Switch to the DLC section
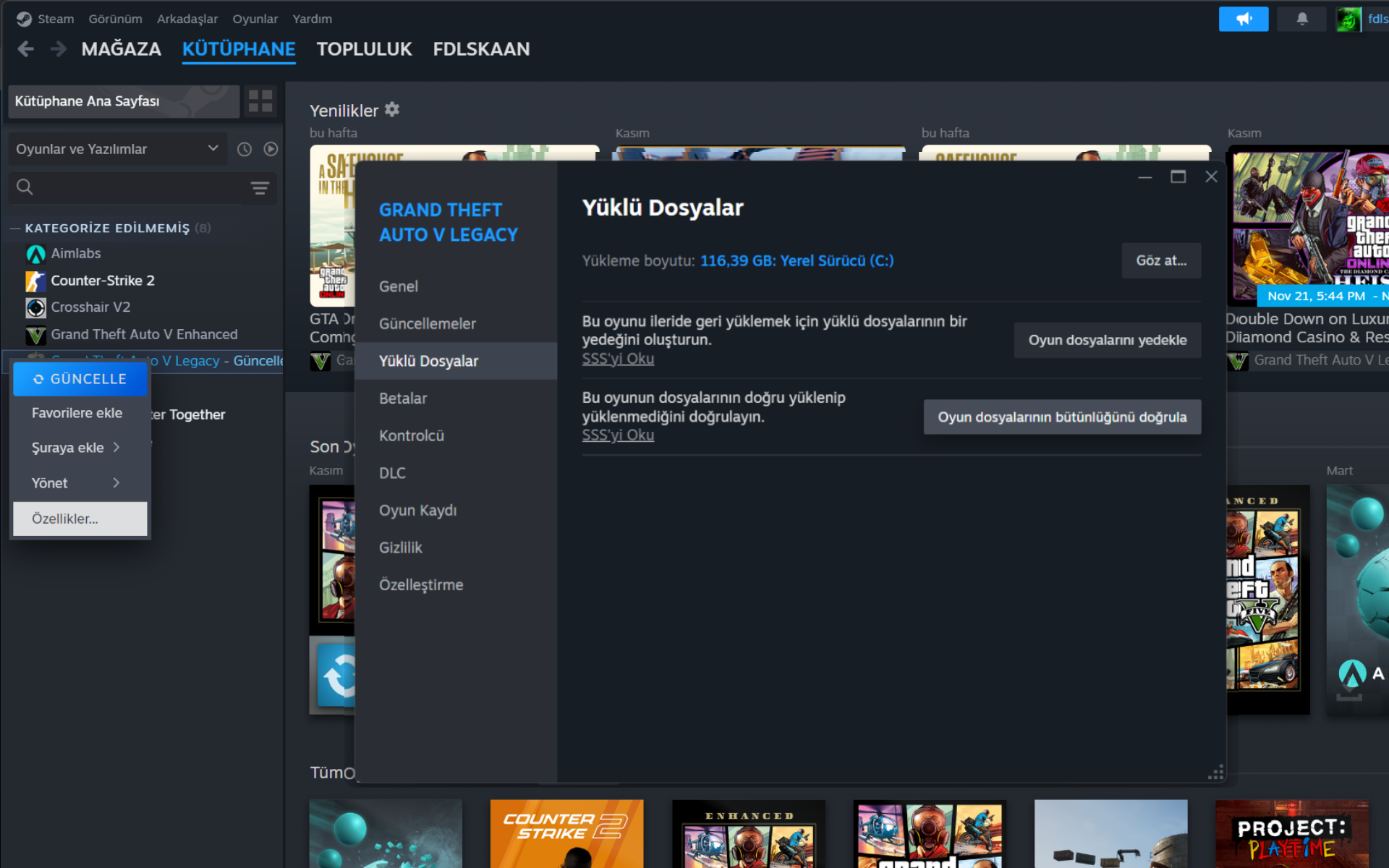Image resolution: width=1389 pixels, height=868 pixels. (x=392, y=473)
